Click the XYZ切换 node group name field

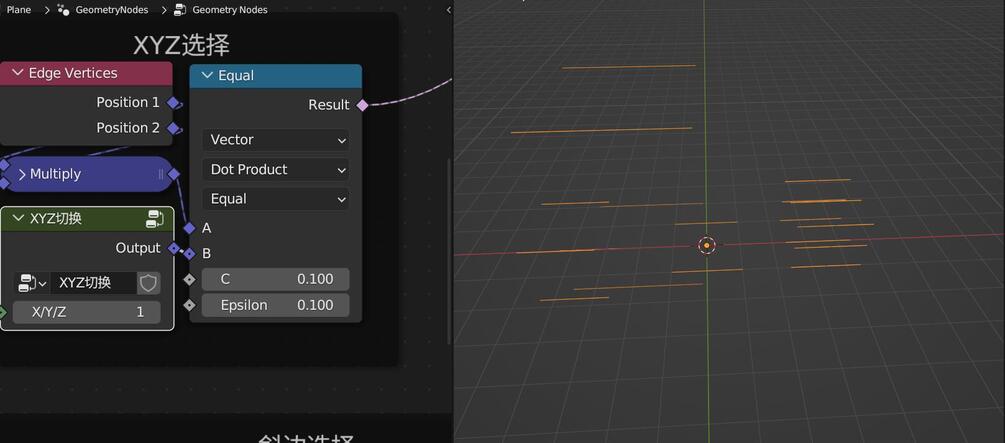tap(94, 283)
